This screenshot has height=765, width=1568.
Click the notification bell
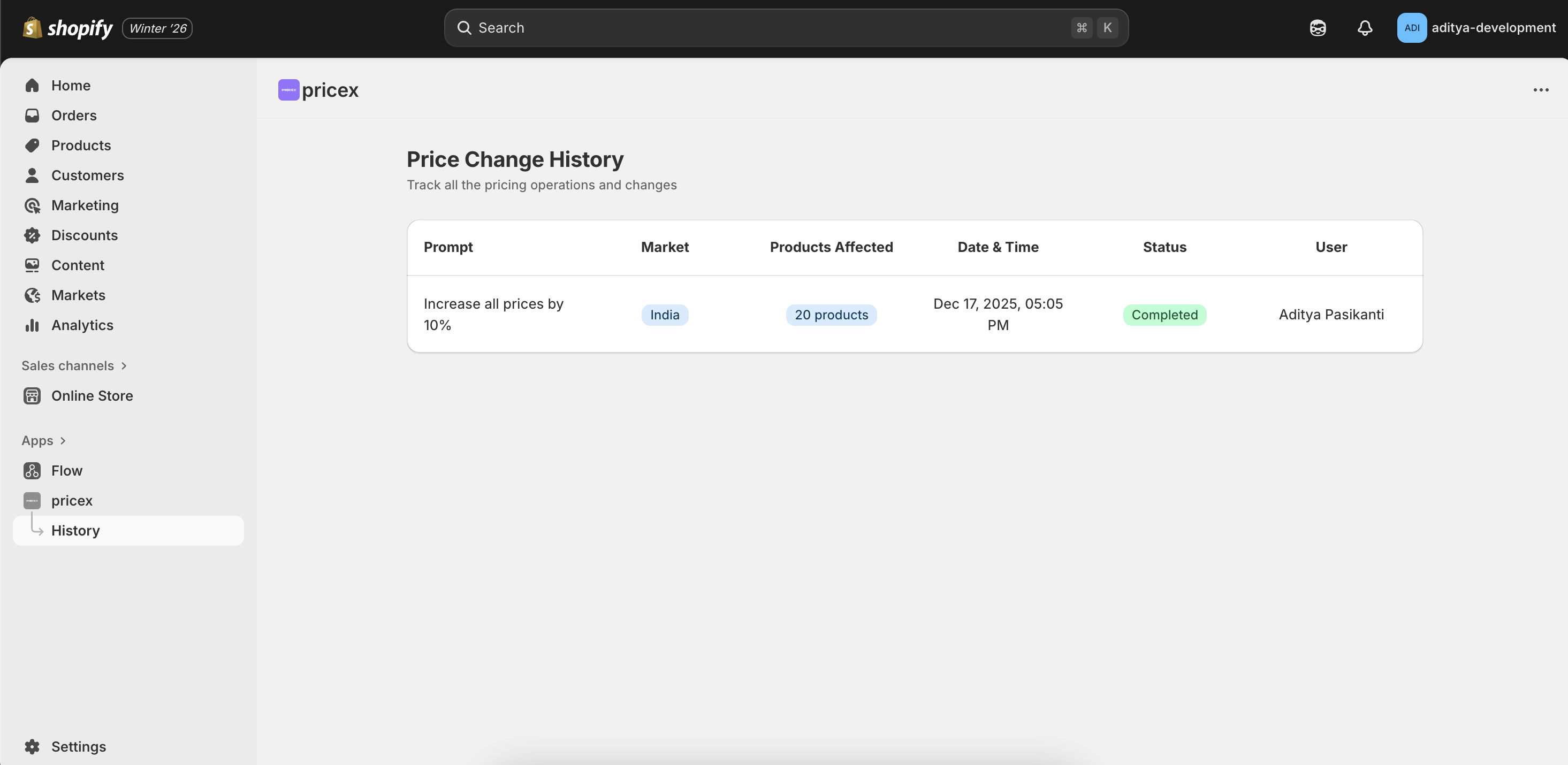point(1365,27)
